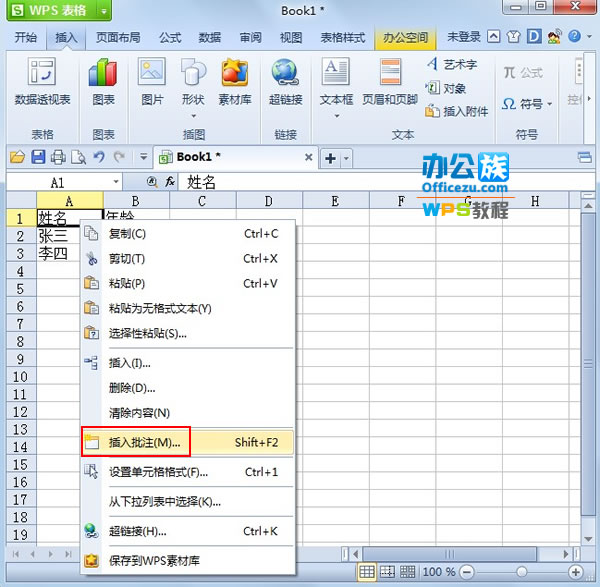Expand the help menu arrow
This screenshot has height=587, width=600.
click(589, 37)
